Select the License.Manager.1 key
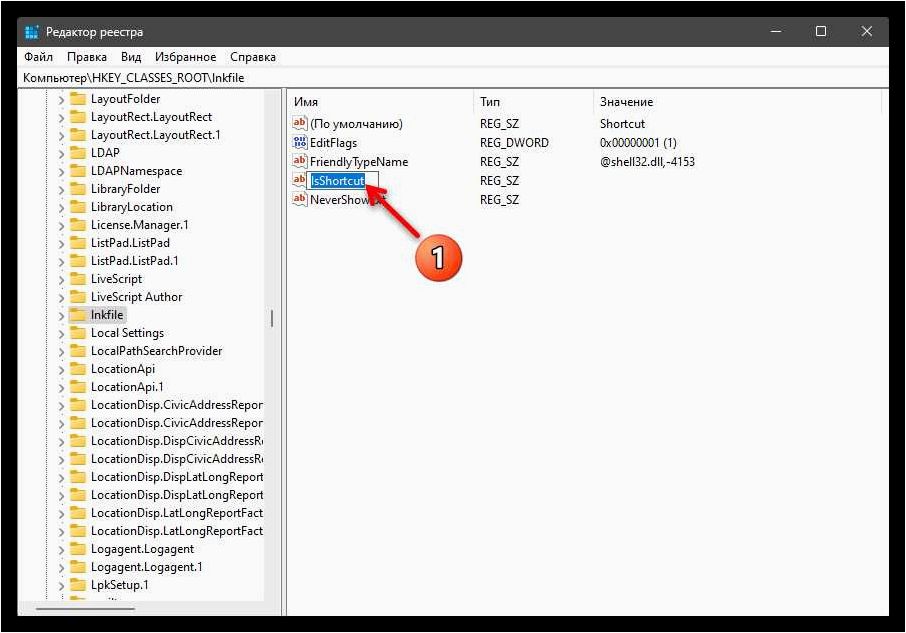The width and height of the screenshot is (906, 633). [x=139, y=225]
